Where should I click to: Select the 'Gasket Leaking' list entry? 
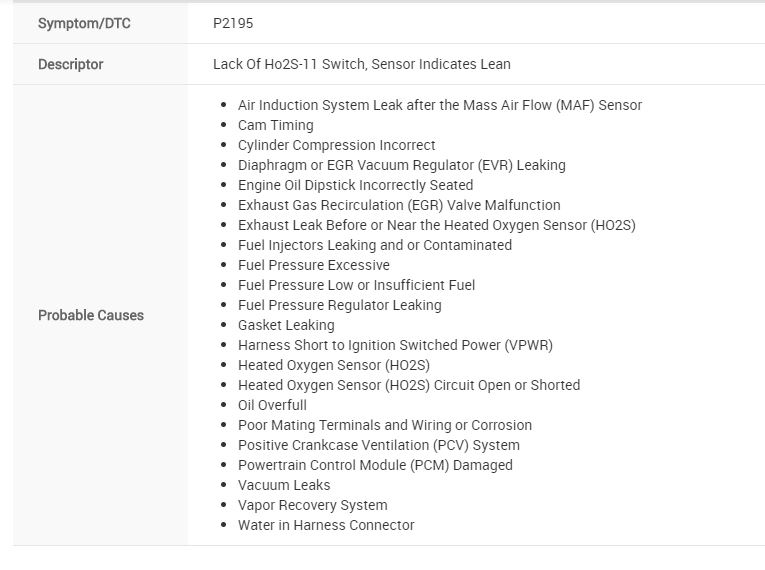pyautogui.click(x=286, y=325)
